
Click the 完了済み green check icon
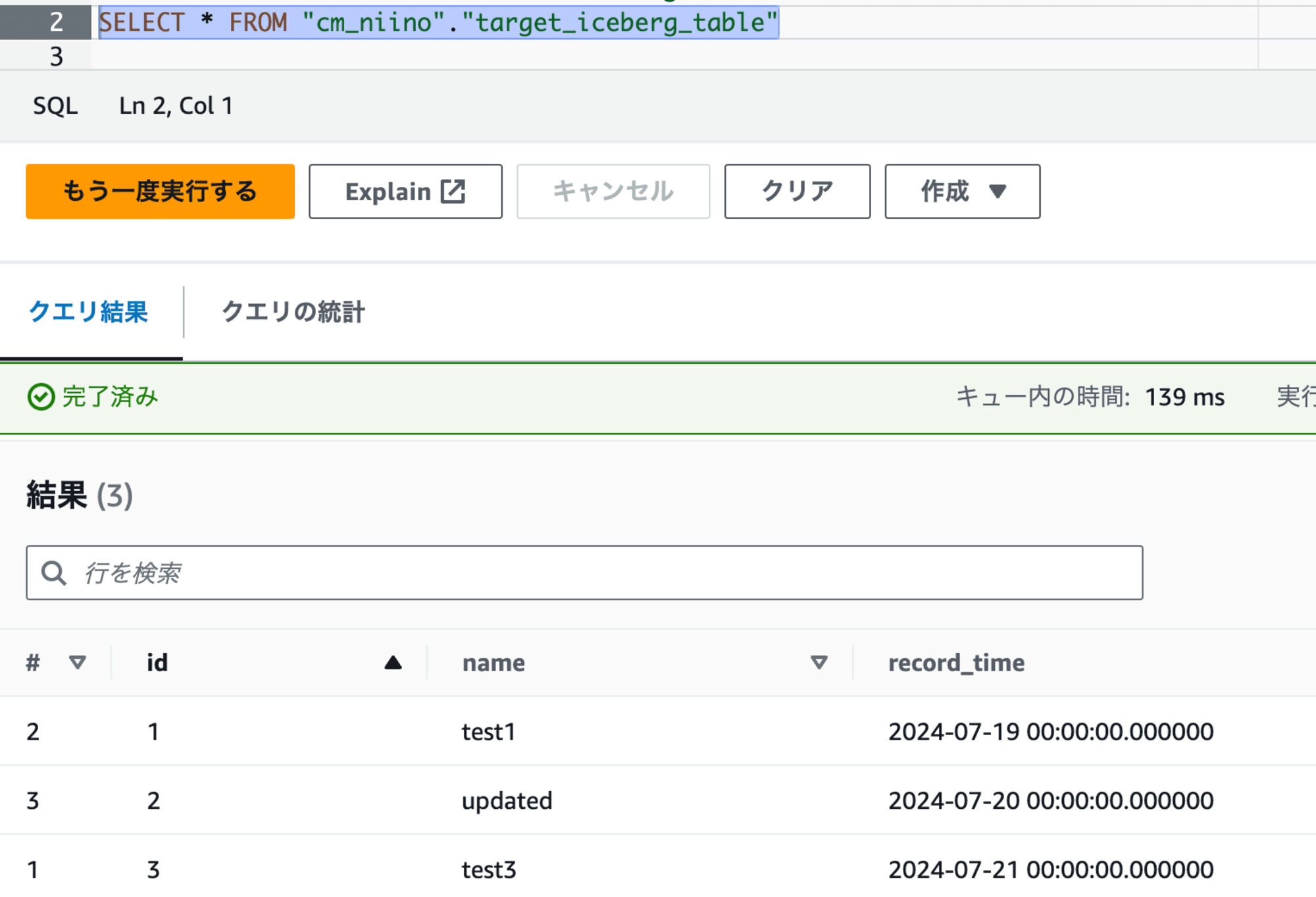point(41,397)
